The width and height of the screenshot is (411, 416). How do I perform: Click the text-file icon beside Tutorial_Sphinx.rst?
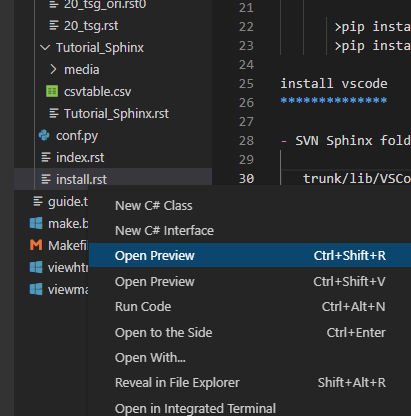coord(54,113)
